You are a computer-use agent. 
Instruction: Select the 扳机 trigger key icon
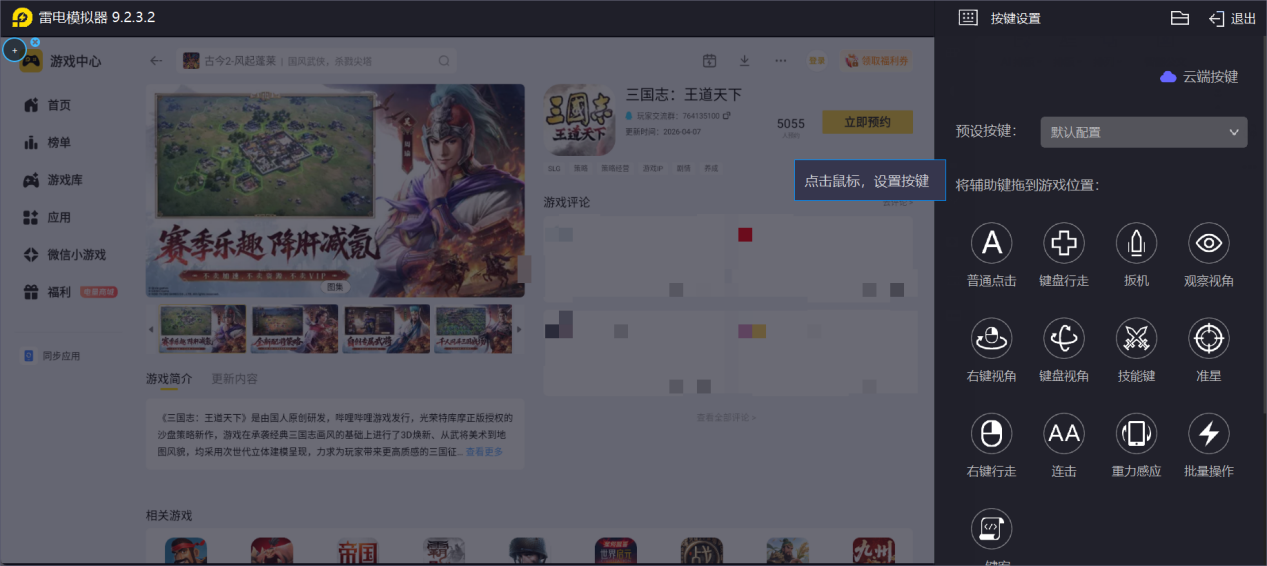[1136, 242]
